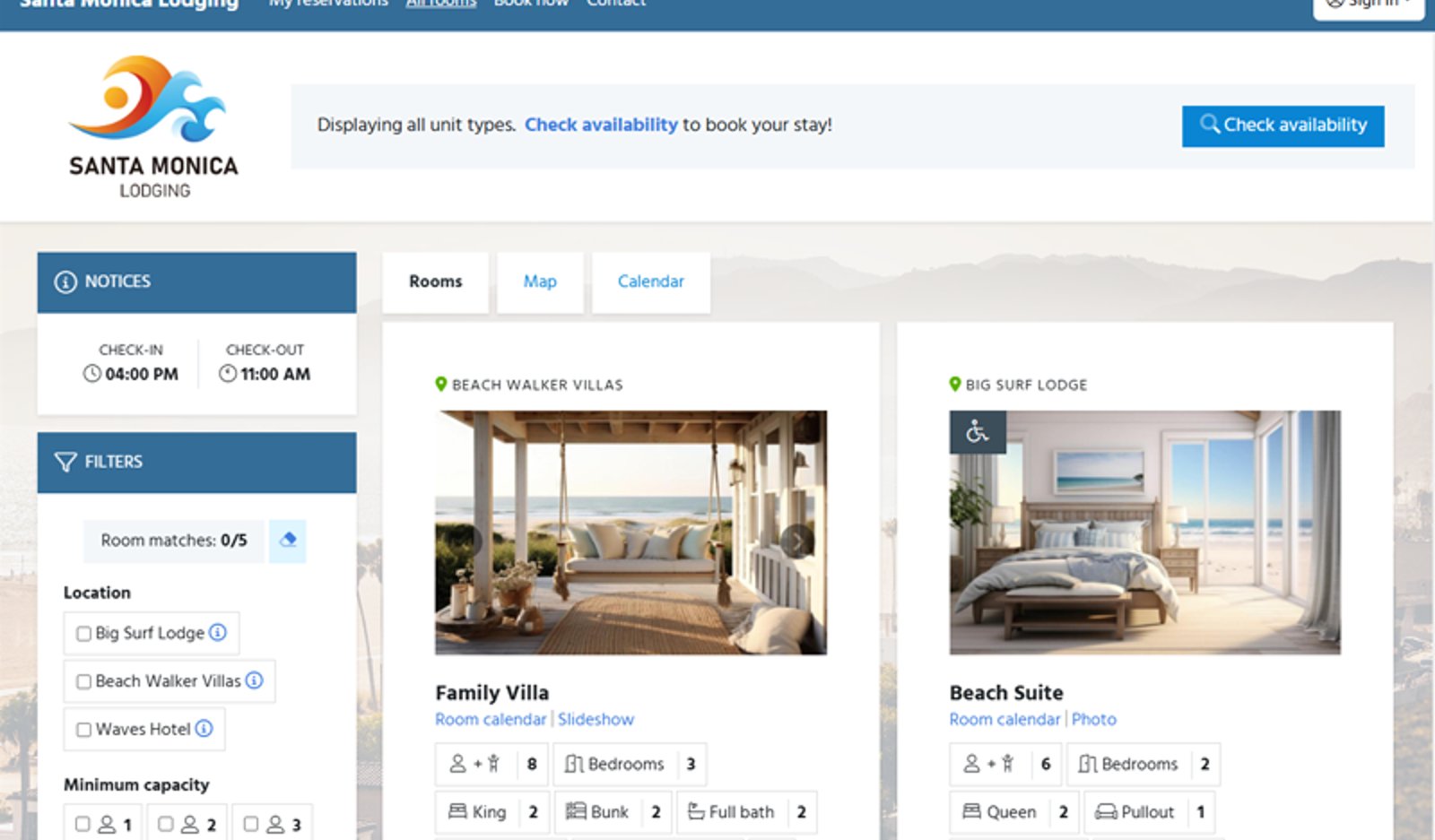Switch to the Calendar tab
Image resolution: width=1435 pixels, height=840 pixels.
tap(651, 281)
